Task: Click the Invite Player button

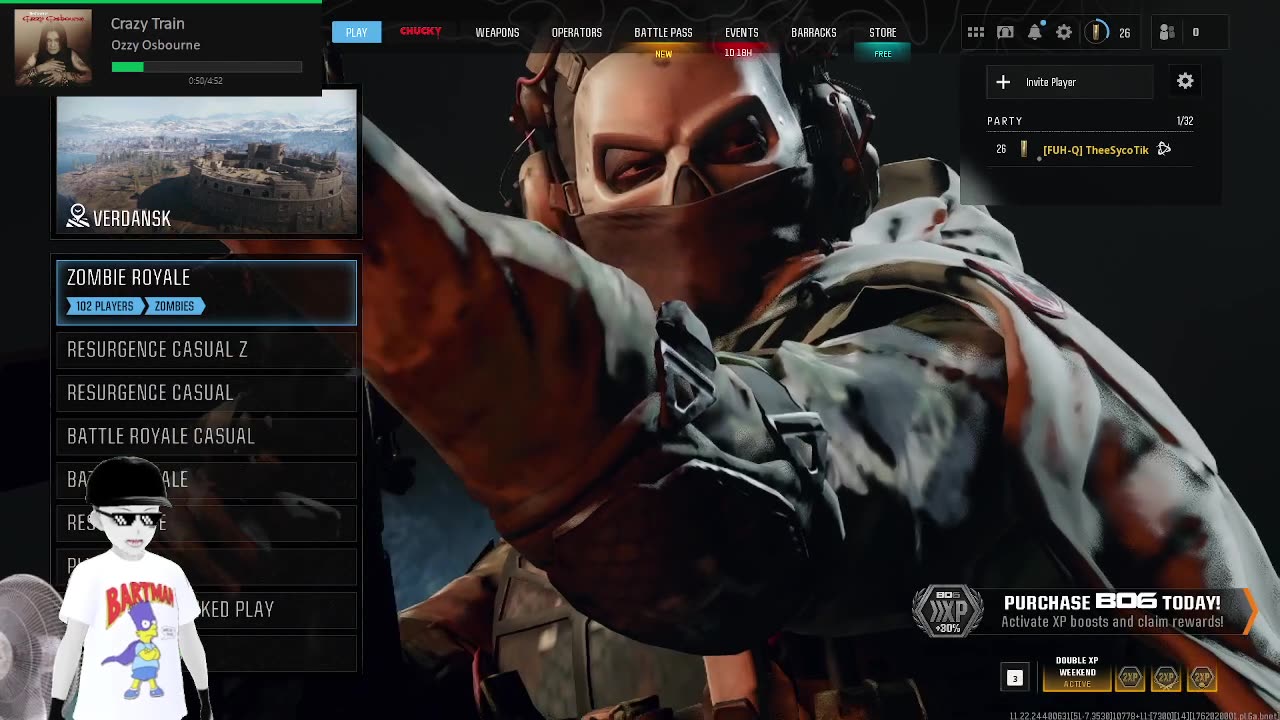Action: click(x=1070, y=82)
